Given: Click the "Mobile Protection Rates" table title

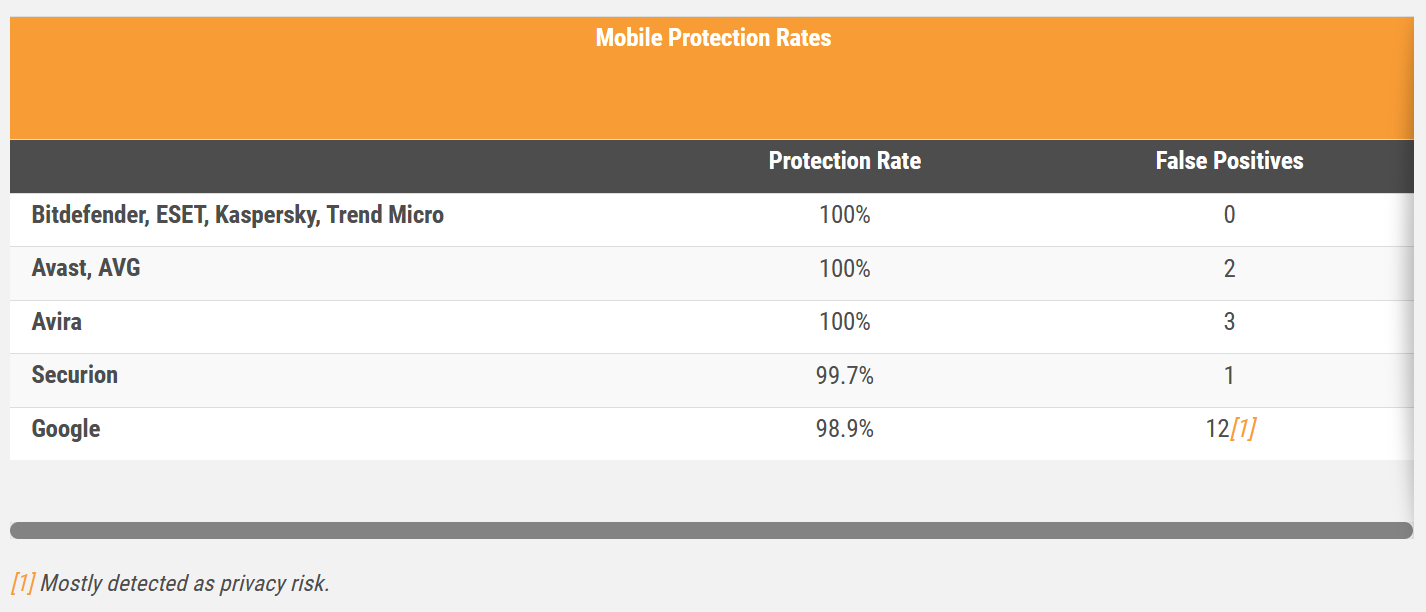Looking at the screenshot, I should point(713,38).
